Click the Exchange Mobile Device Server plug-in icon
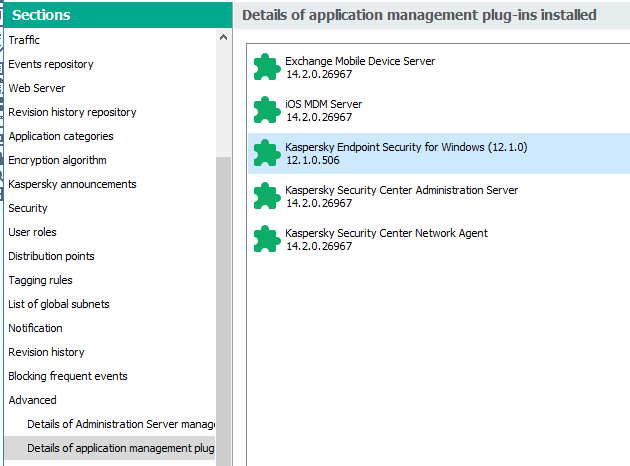The height and width of the screenshot is (466, 630). [266, 67]
